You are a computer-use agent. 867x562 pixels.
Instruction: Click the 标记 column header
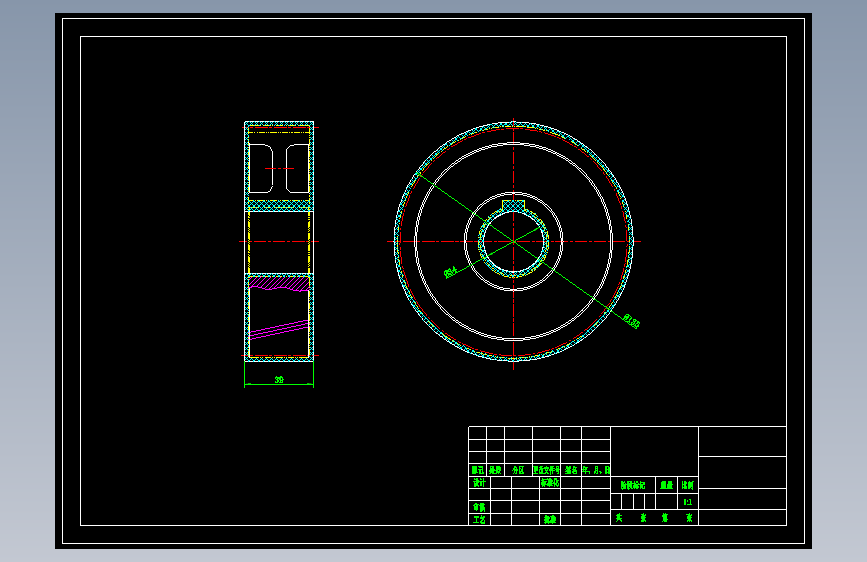(x=478, y=470)
